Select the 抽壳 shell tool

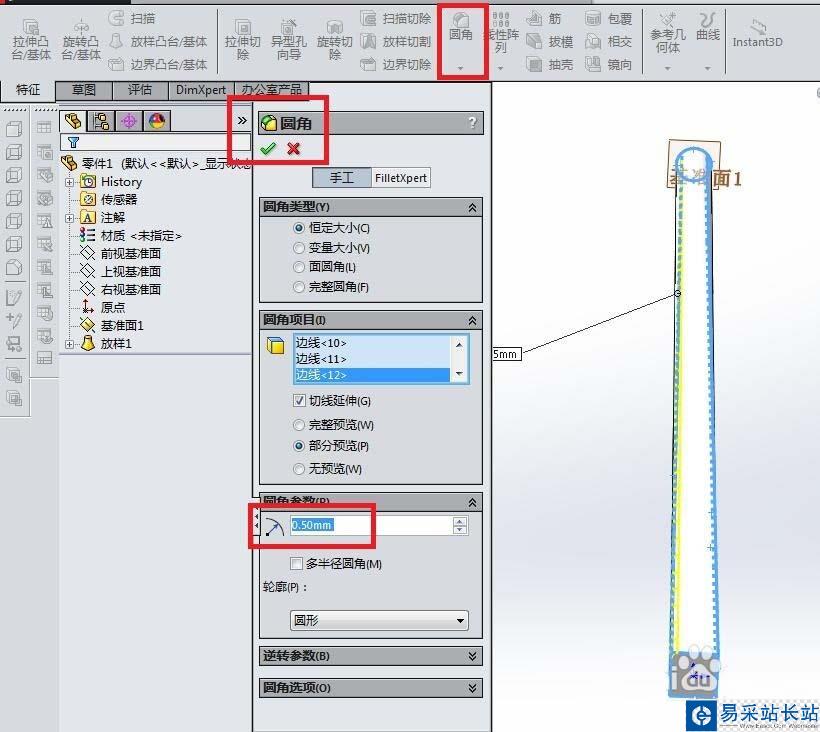pos(549,64)
